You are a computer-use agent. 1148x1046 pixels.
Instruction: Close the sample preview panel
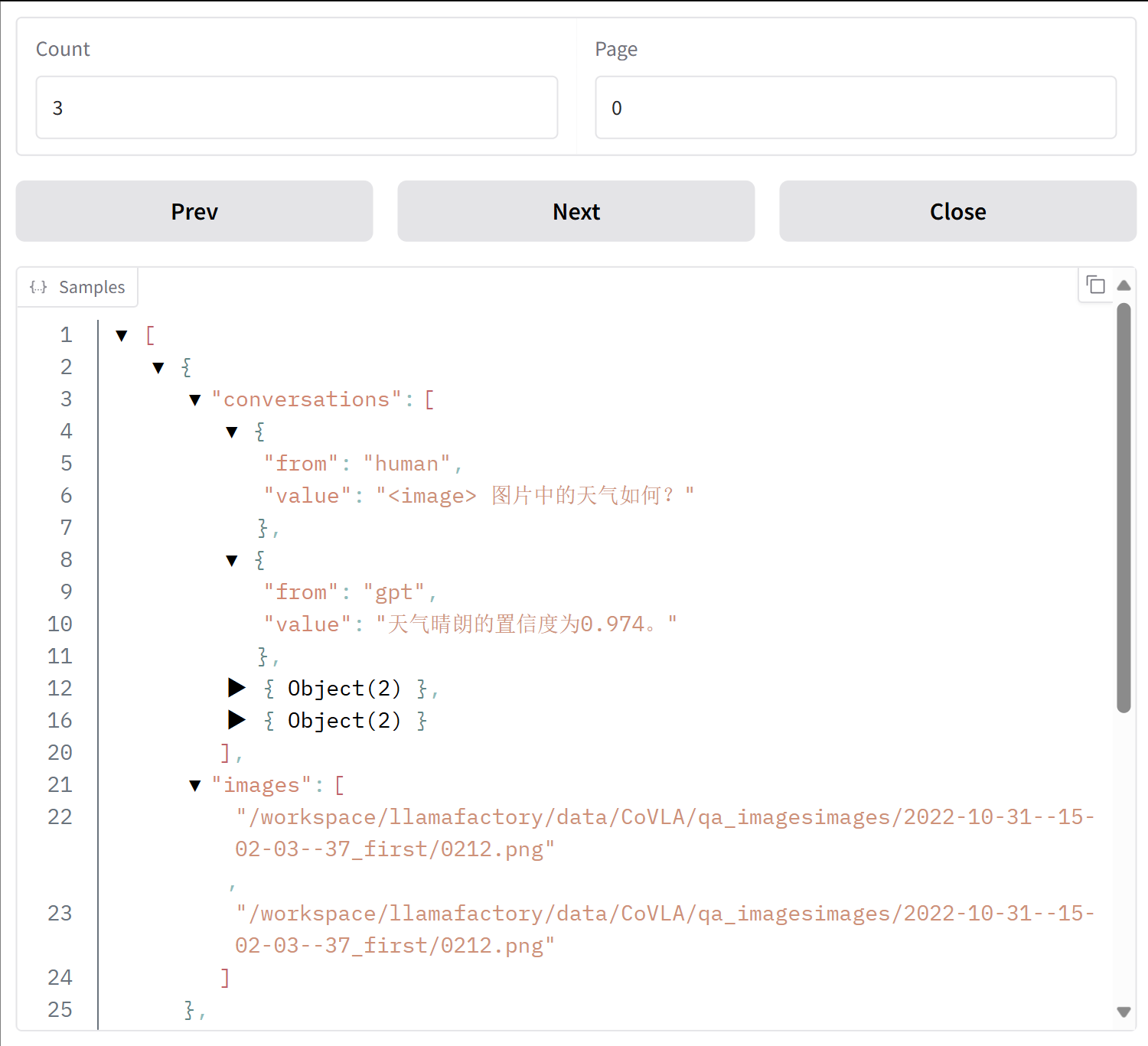click(x=957, y=211)
